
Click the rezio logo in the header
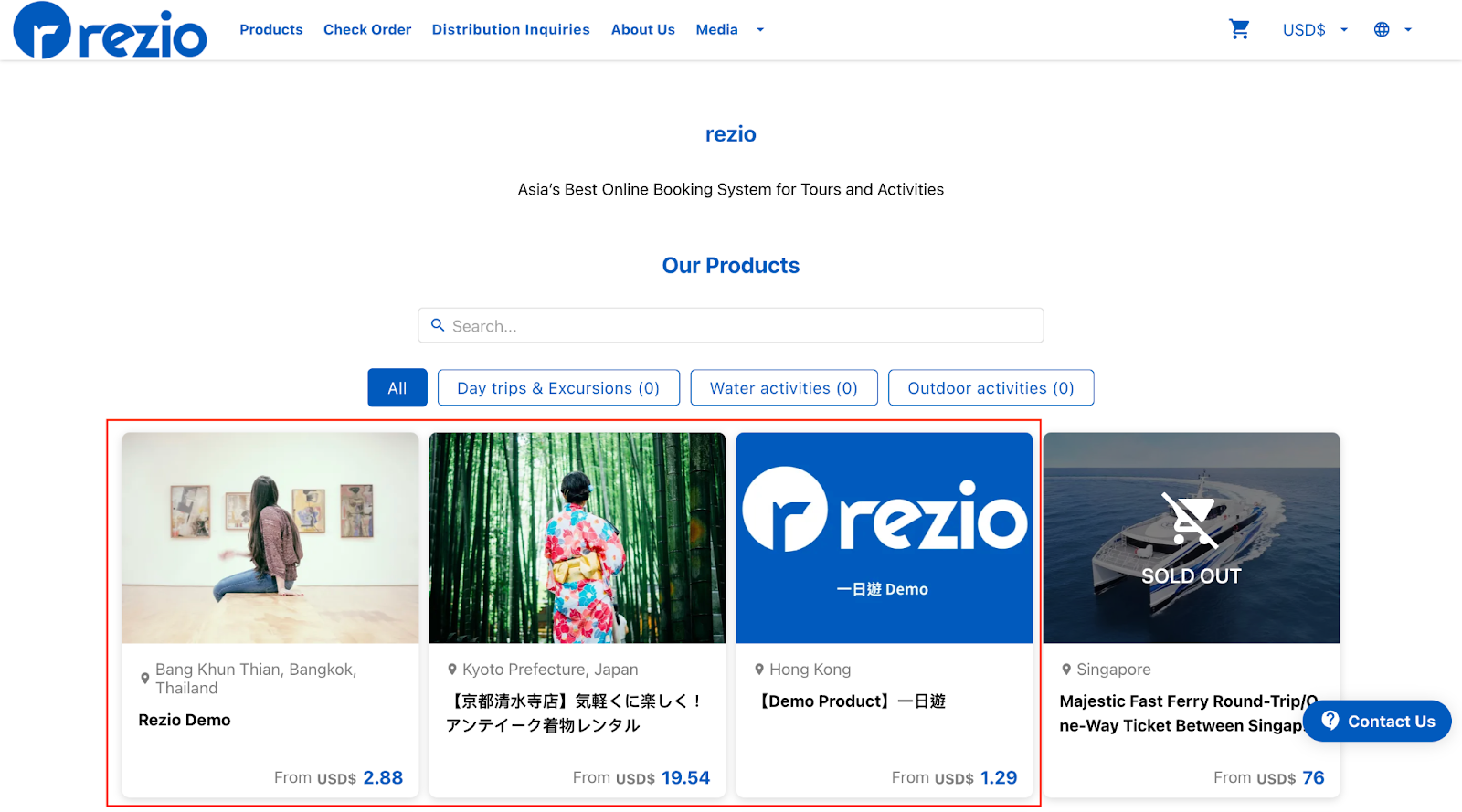110,30
